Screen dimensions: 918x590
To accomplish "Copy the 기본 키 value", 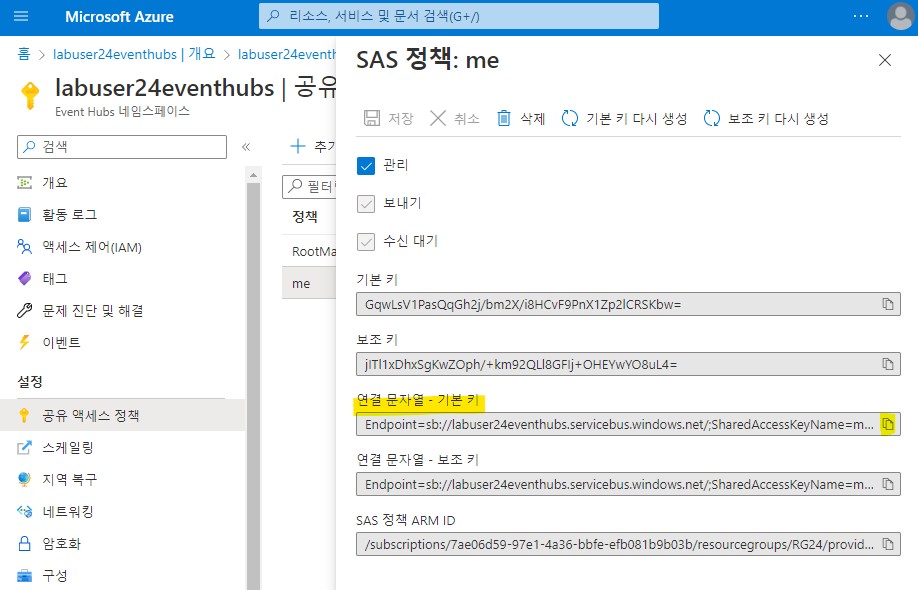I will (x=888, y=304).
